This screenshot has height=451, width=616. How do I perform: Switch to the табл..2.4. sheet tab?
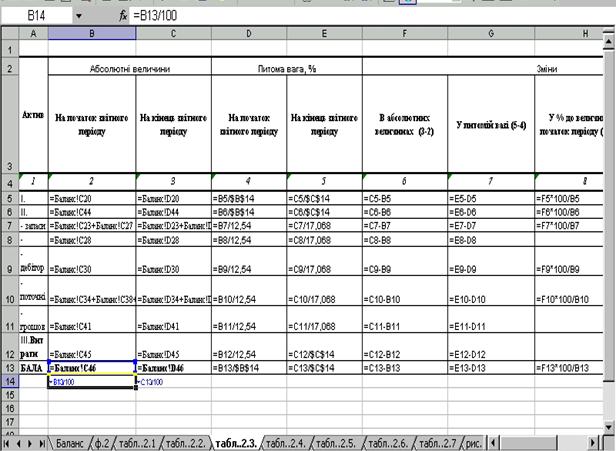coord(283,442)
